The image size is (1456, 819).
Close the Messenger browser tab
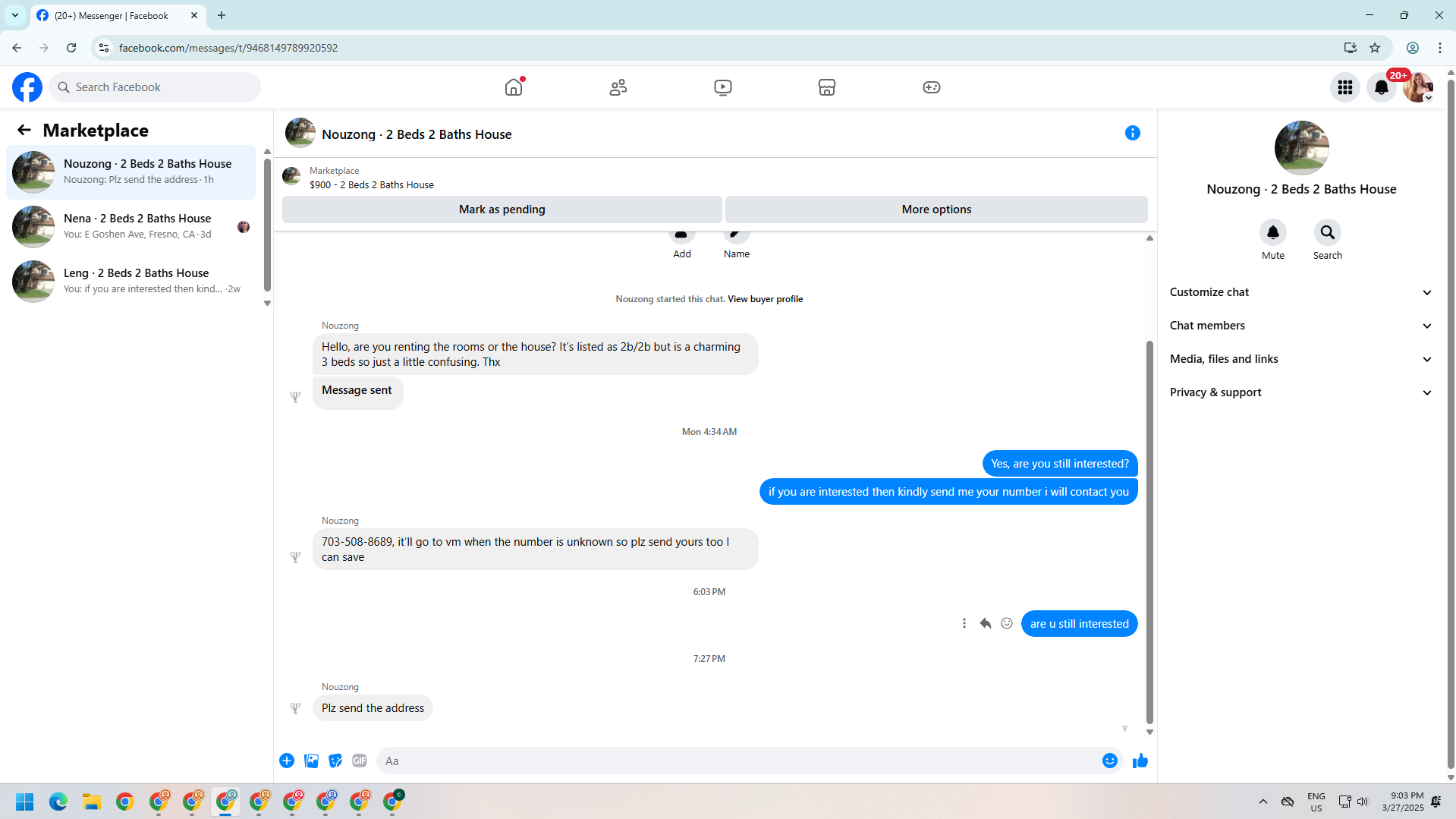(x=194, y=15)
